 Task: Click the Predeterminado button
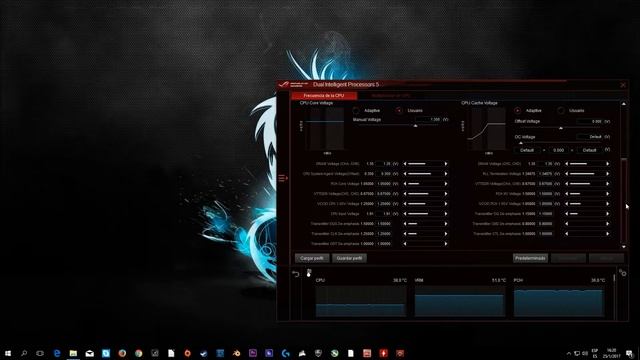530,258
